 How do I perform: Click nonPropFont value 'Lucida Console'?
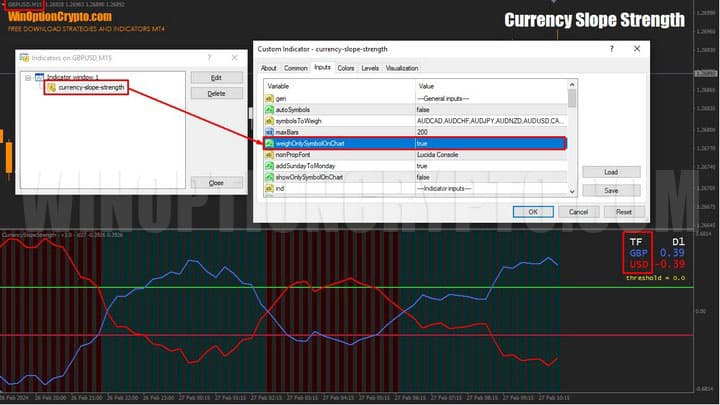pyautogui.click(x=437, y=155)
